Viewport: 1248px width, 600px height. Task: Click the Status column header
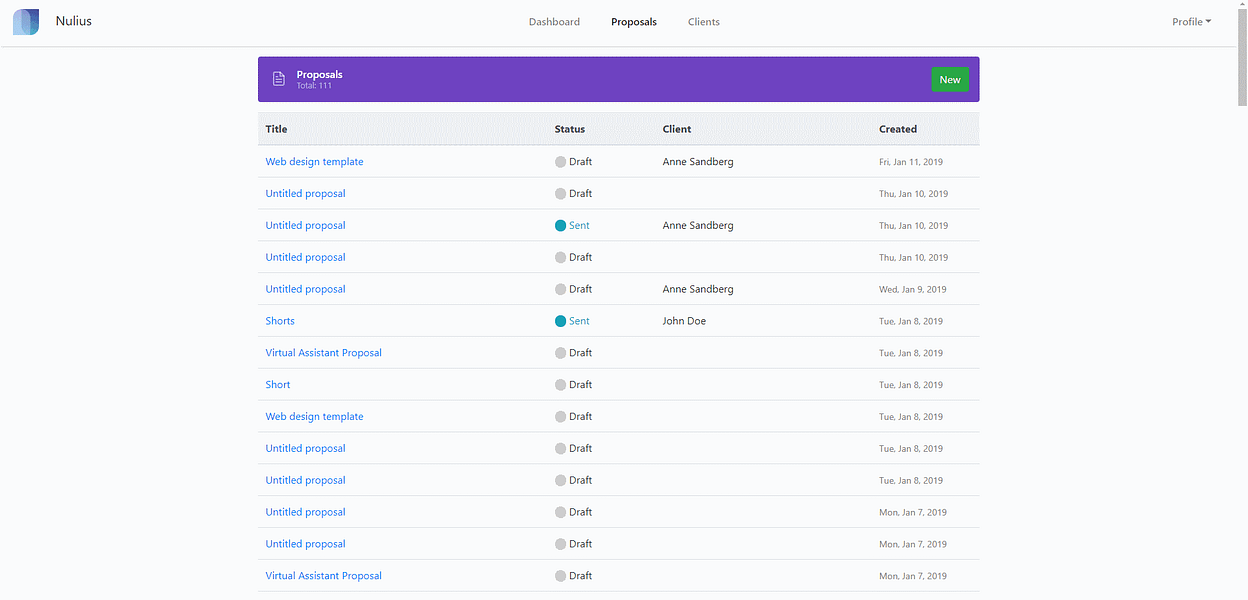570,129
